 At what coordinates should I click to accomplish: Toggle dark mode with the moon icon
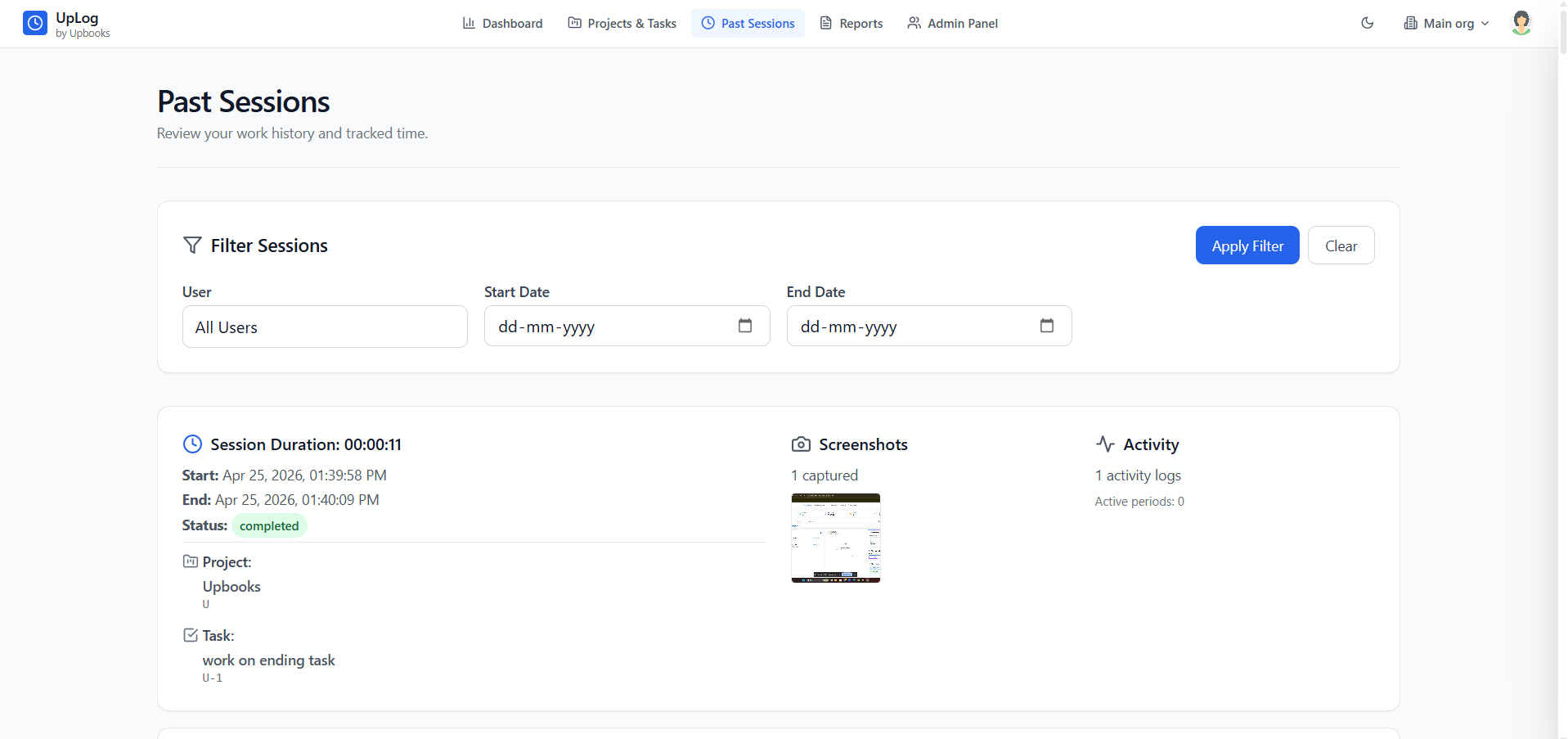[1367, 23]
